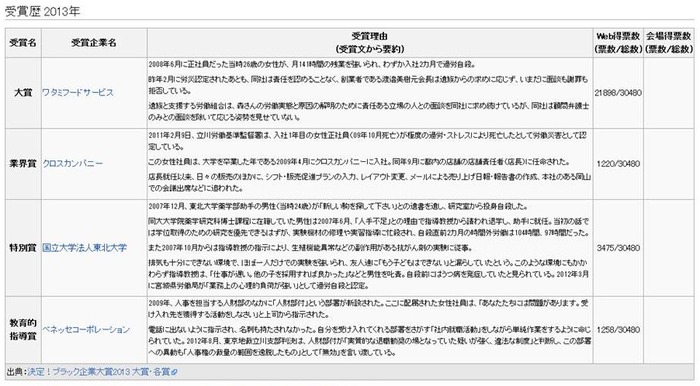Click the external link icon after source

click(175, 372)
